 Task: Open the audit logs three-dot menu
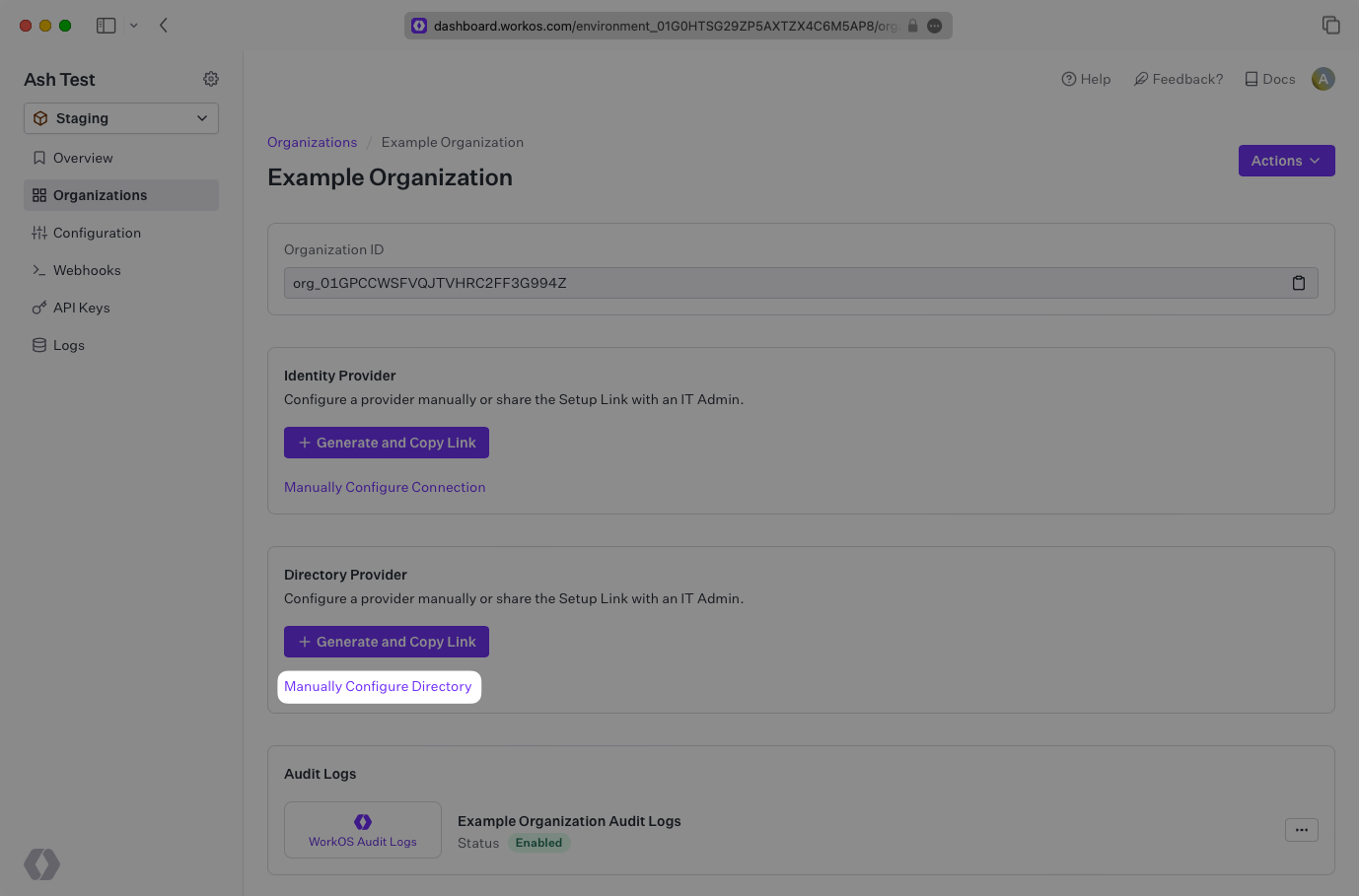pos(1301,830)
